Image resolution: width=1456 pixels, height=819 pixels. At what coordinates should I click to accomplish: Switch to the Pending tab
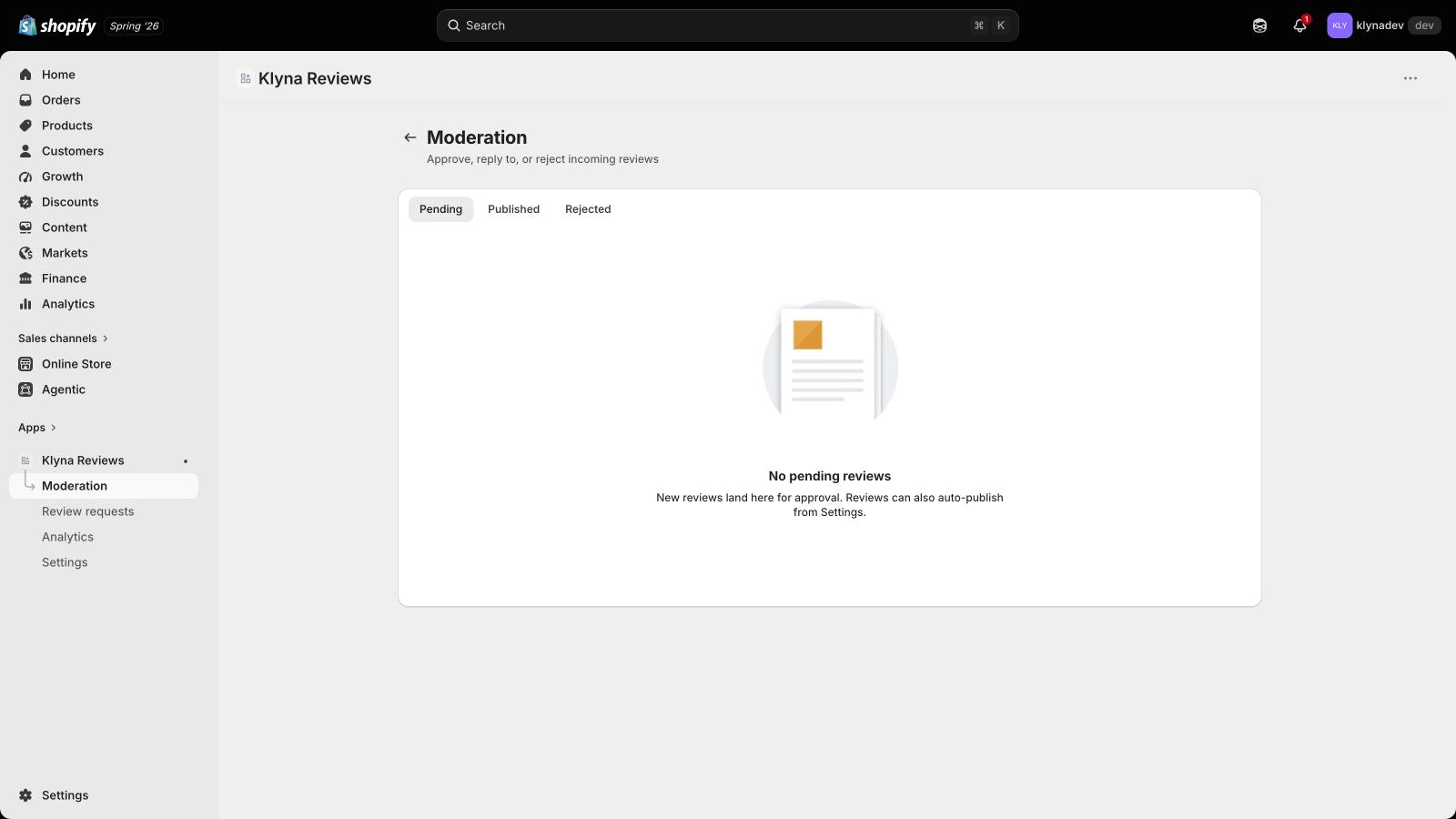click(440, 209)
